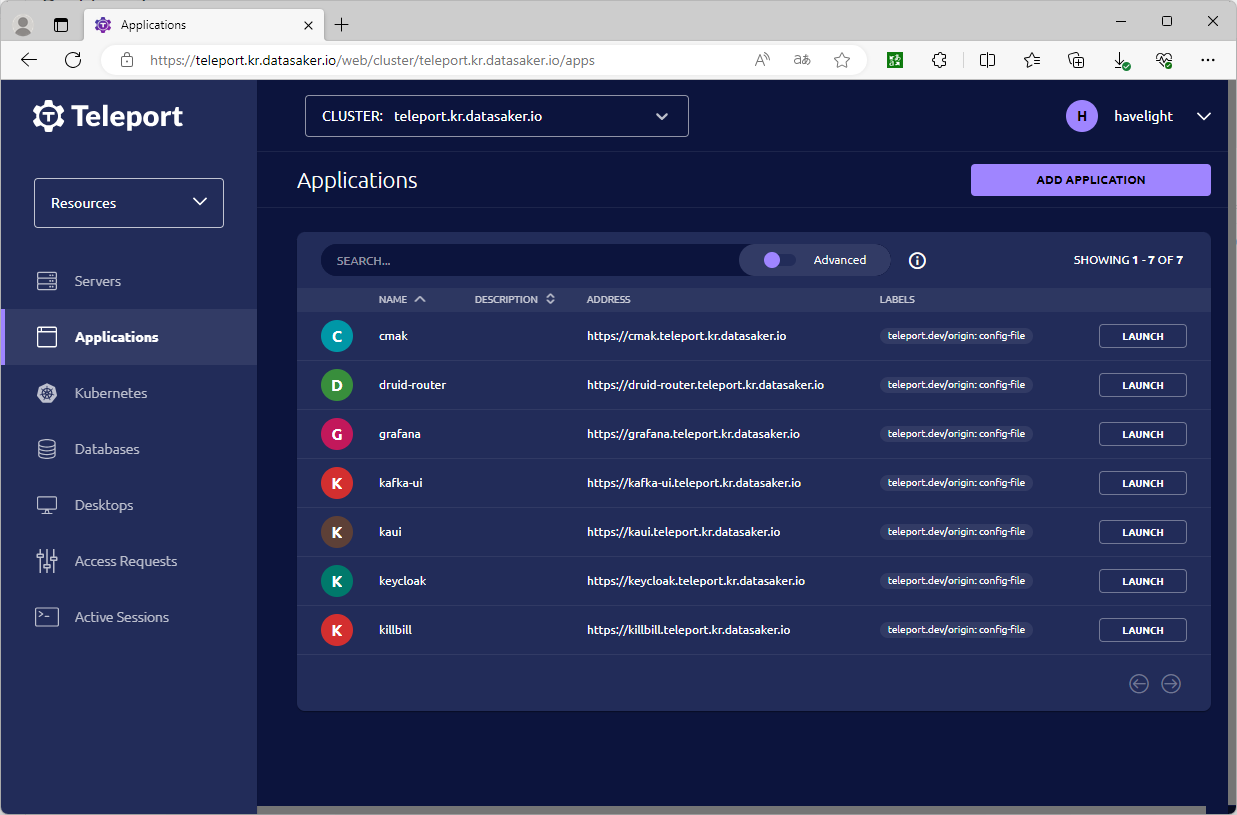Focus the Search input field
This screenshot has width=1237, height=815.
[530, 260]
